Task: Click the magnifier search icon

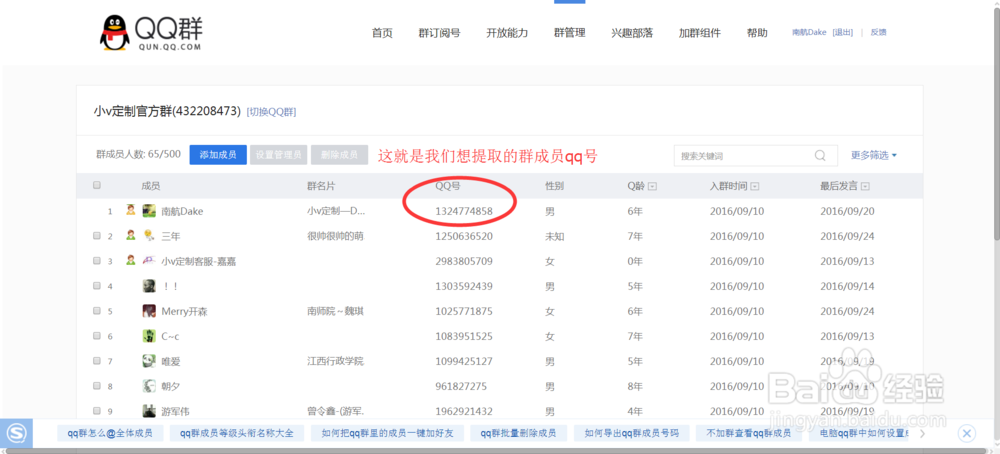Action: 820,155
